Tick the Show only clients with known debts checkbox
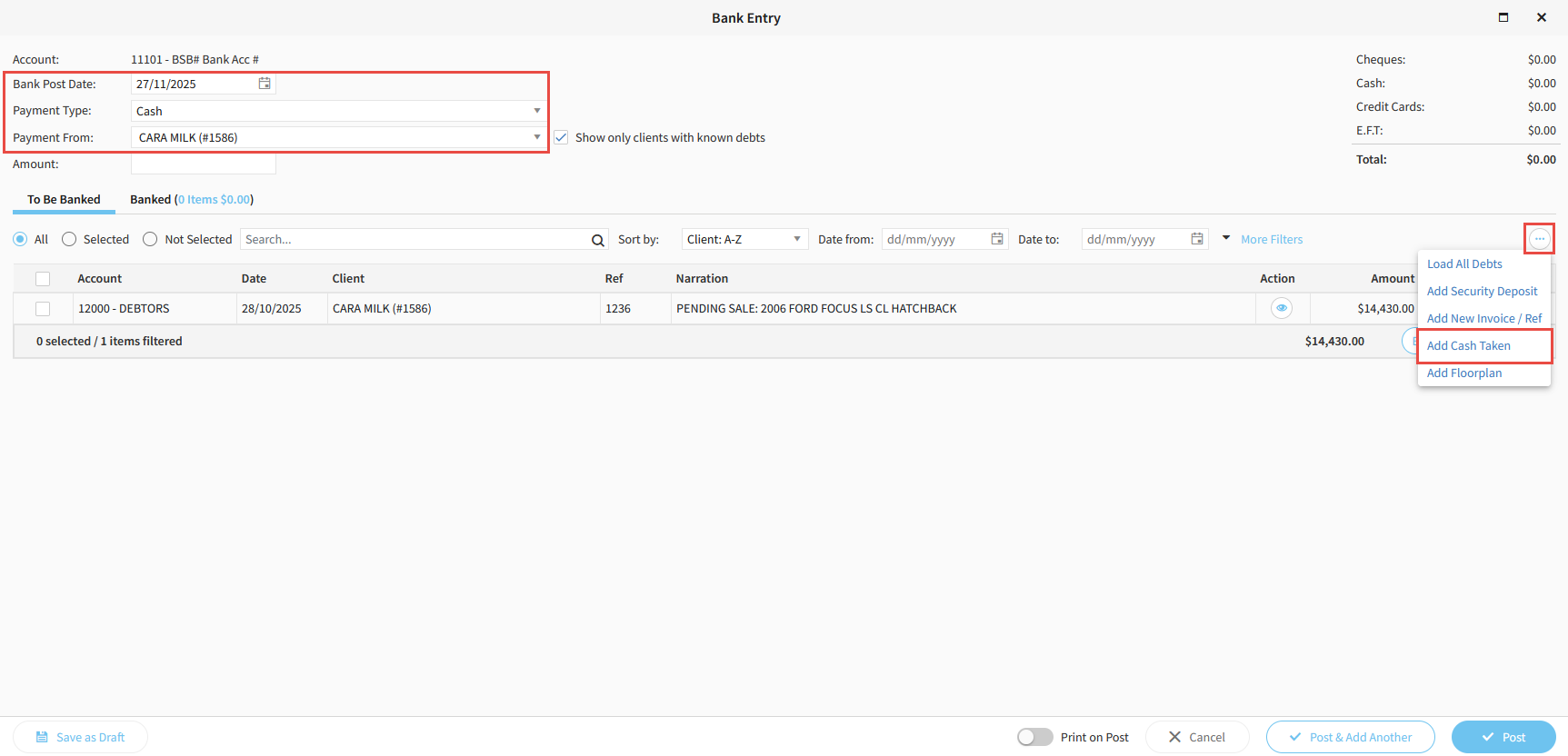This screenshot has height=756, width=1568. click(562, 137)
